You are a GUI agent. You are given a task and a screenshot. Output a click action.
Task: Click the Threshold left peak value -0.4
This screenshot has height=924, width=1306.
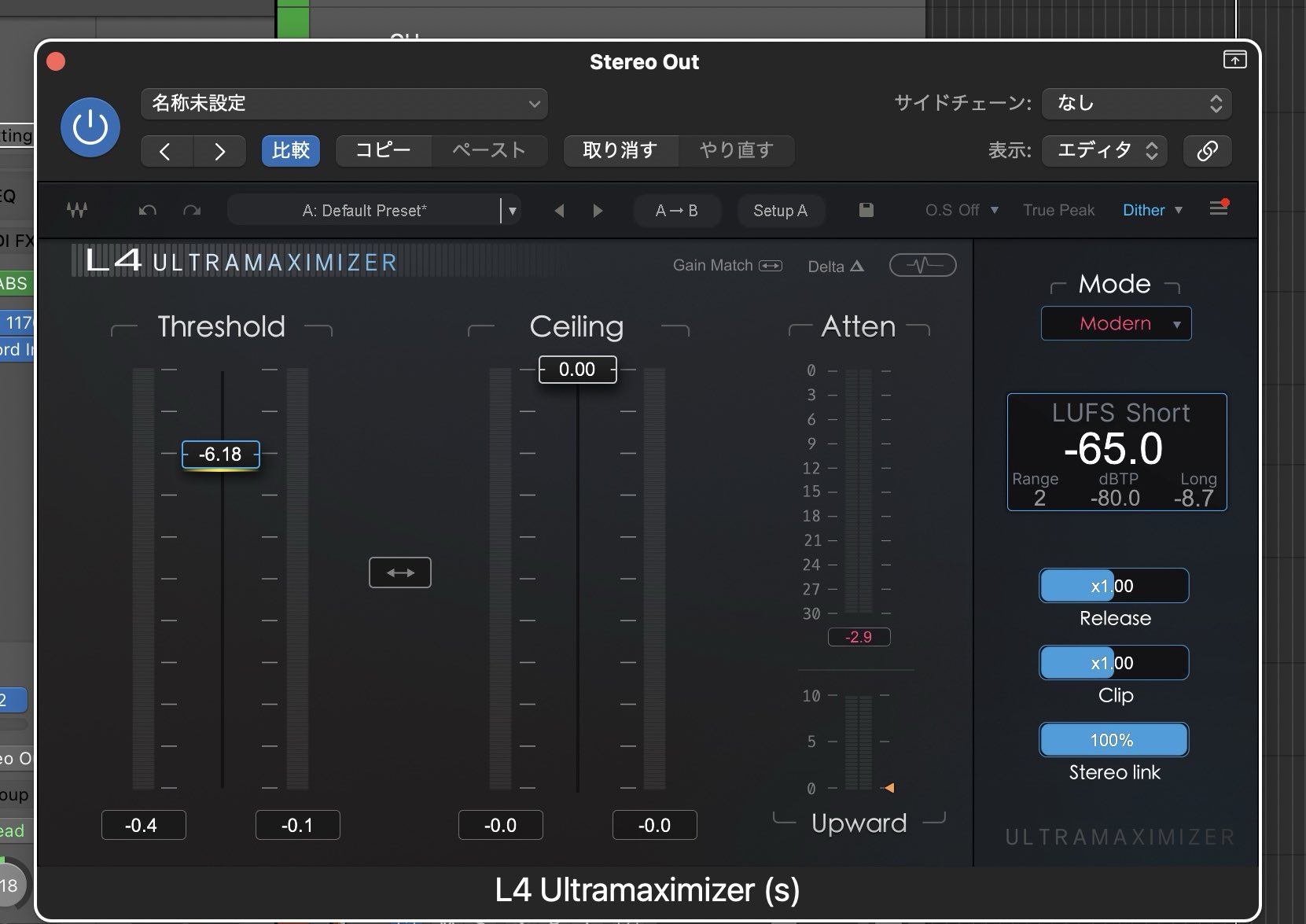coord(144,825)
